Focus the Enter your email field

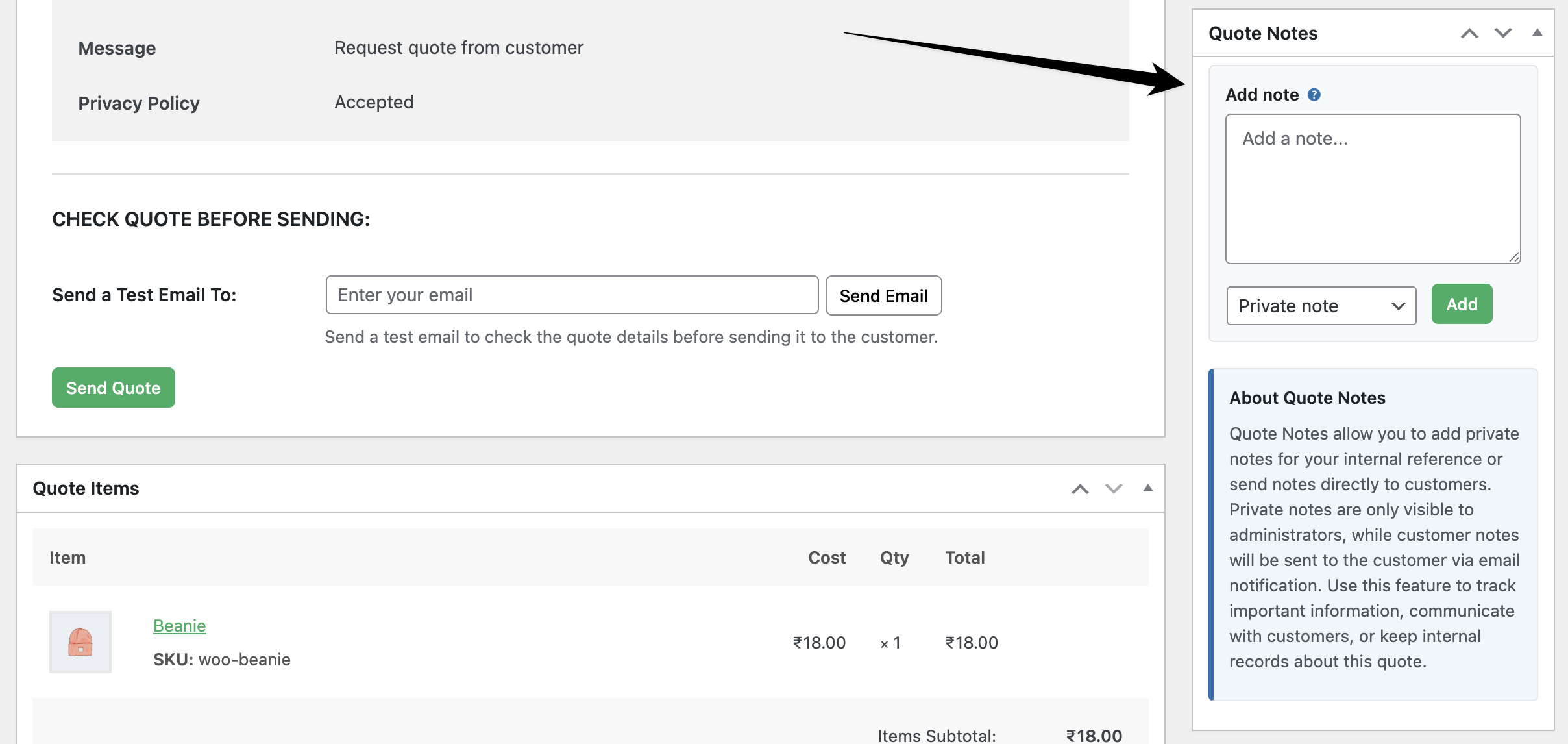(x=571, y=295)
